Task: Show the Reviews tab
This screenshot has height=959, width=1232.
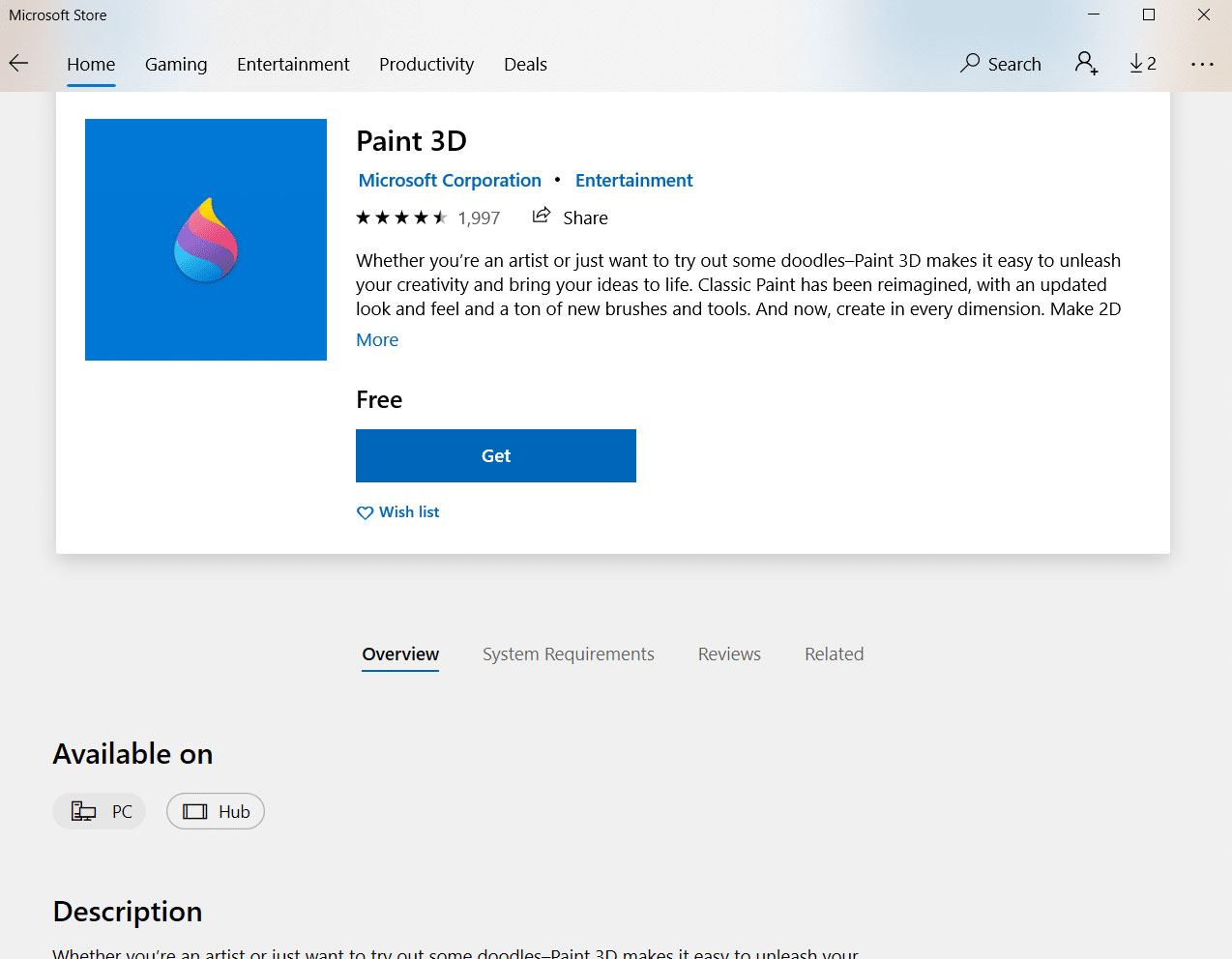Action: click(x=729, y=654)
